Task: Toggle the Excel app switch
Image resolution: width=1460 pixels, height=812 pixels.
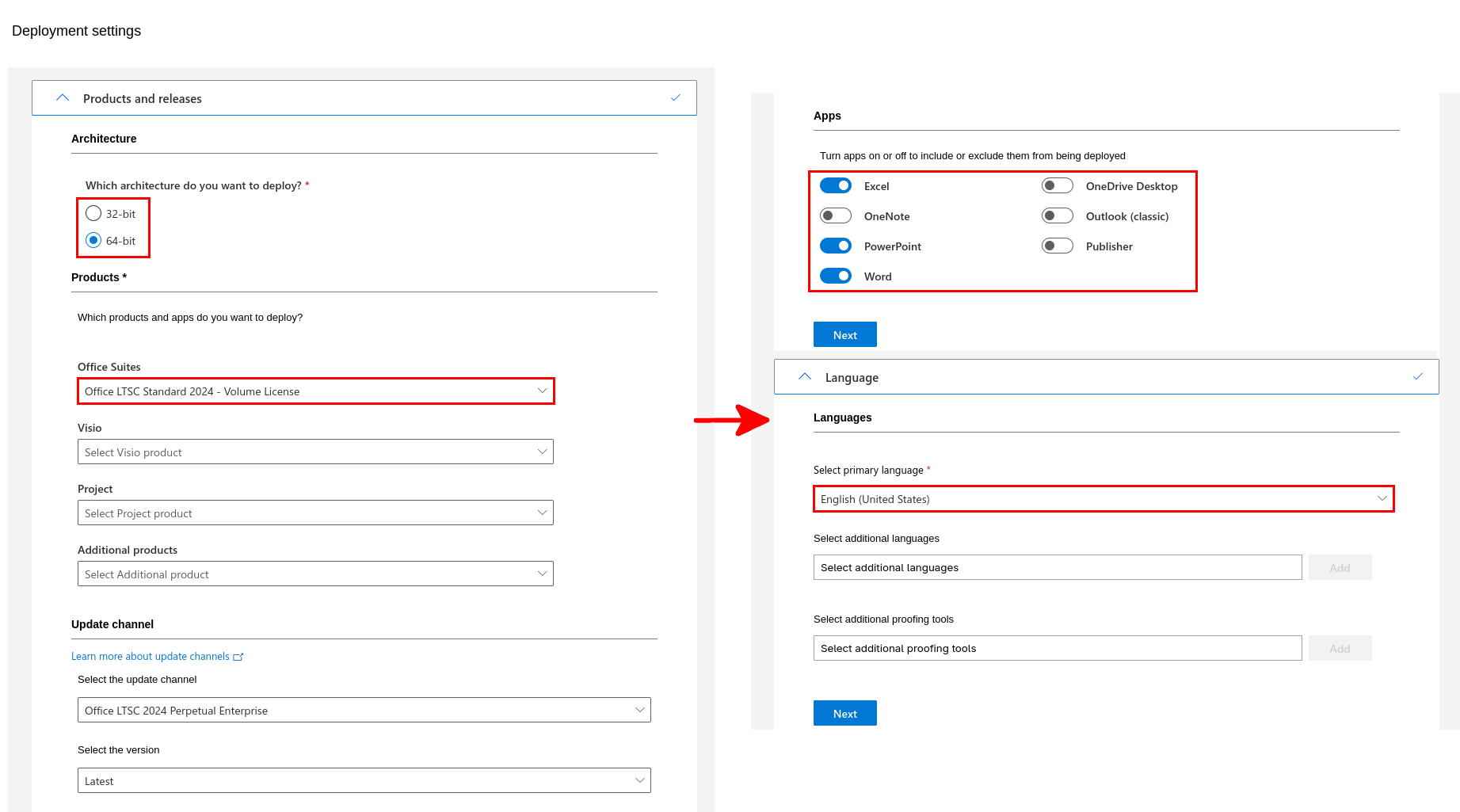Action: (x=836, y=186)
